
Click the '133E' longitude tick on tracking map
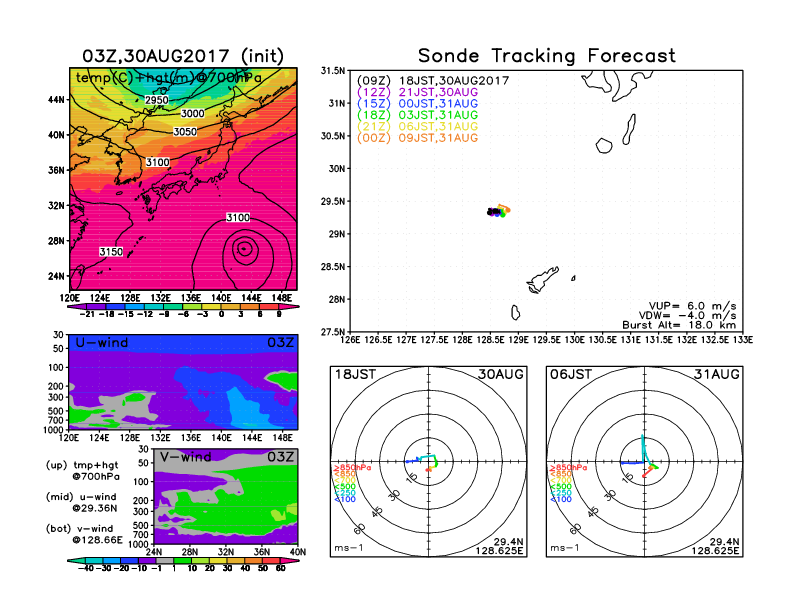[743, 340]
